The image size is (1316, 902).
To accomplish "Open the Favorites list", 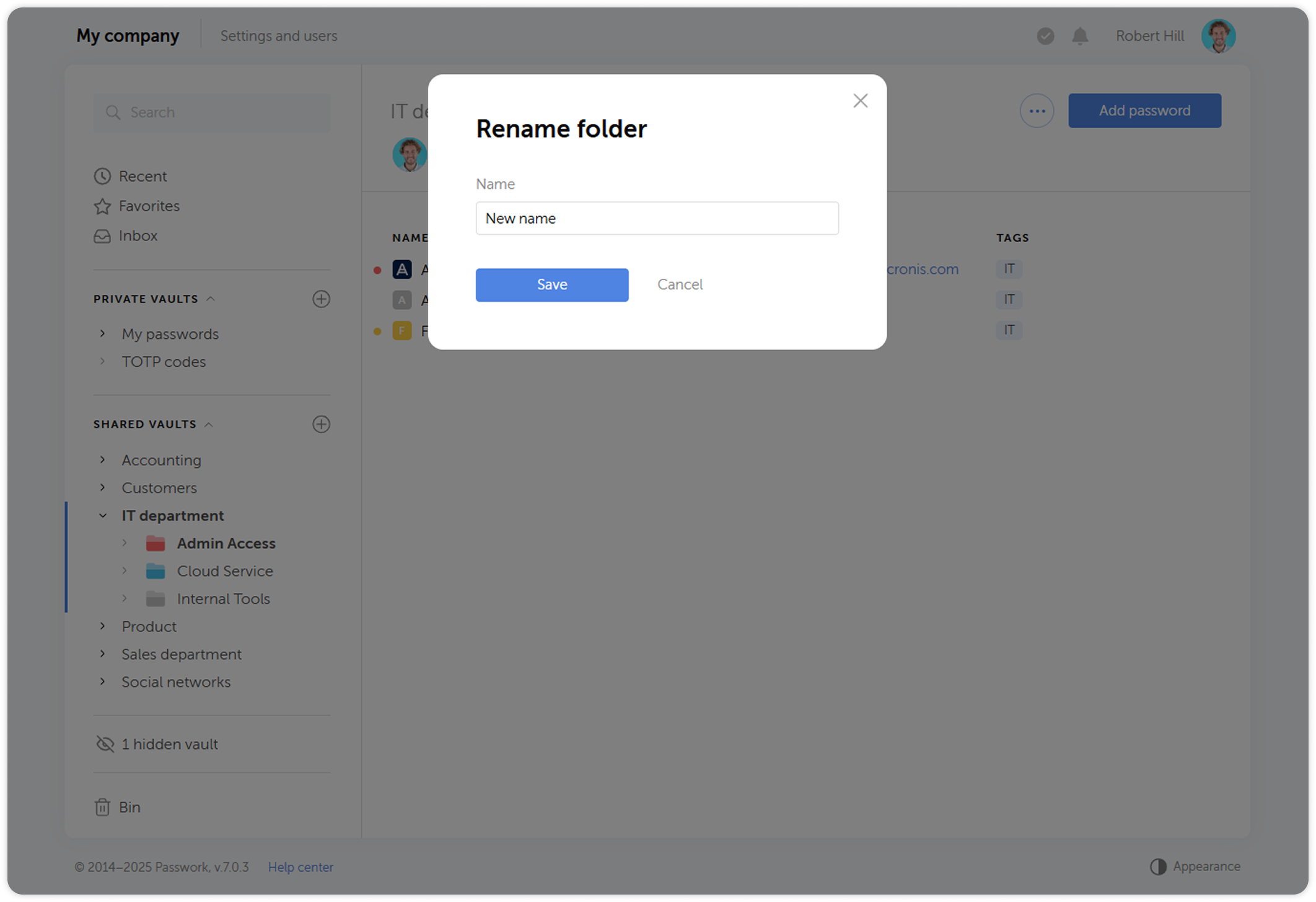I will coord(149,206).
